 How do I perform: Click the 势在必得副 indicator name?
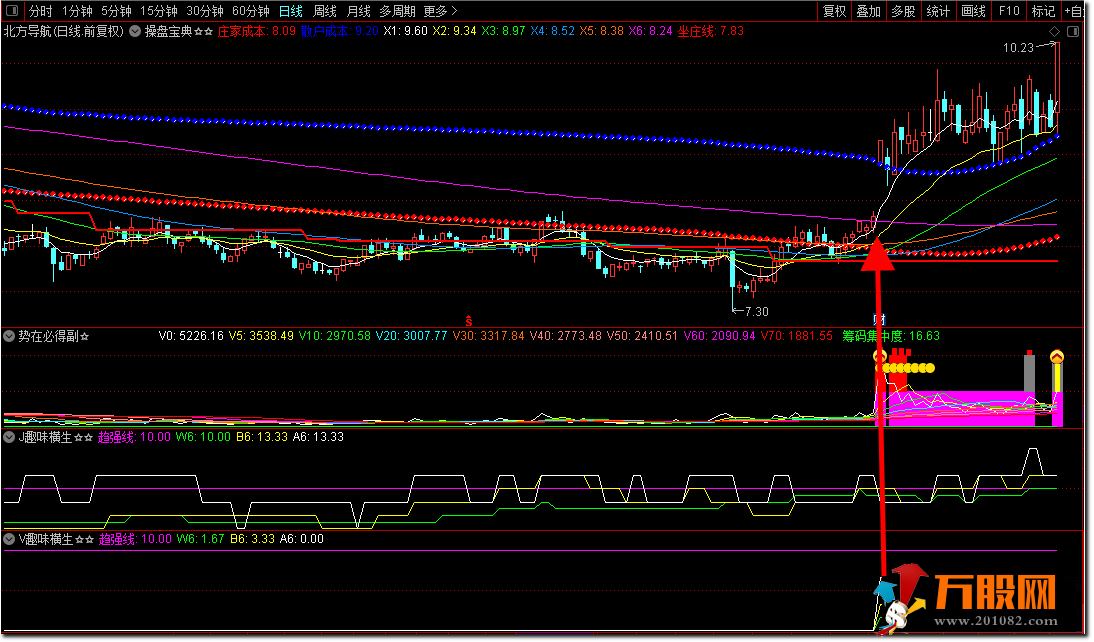pyautogui.click(x=47, y=336)
